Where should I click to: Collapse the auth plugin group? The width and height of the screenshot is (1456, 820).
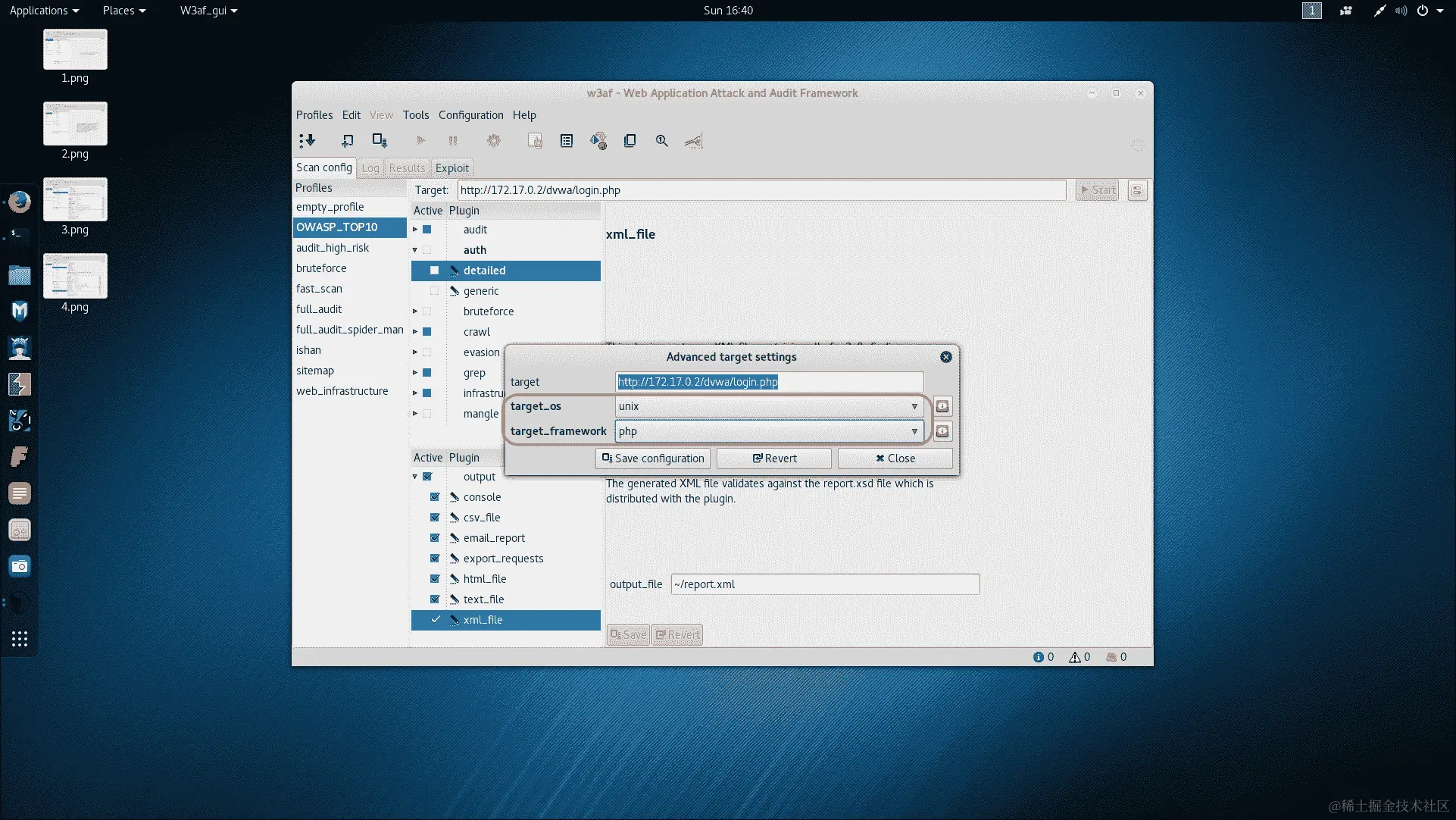click(415, 250)
